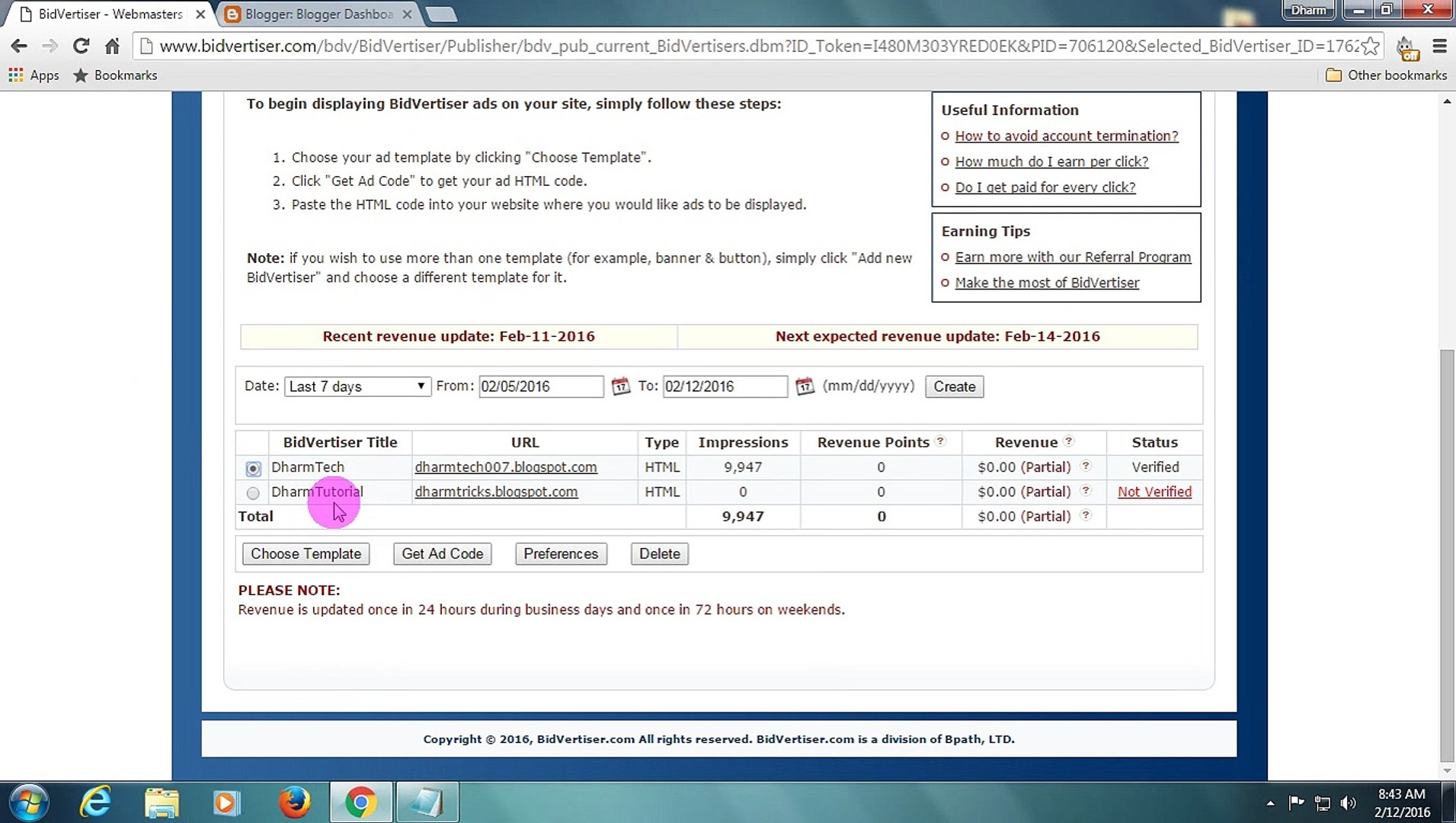
Task: Click the Choose Template button
Action: pyautogui.click(x=306, y=554)
